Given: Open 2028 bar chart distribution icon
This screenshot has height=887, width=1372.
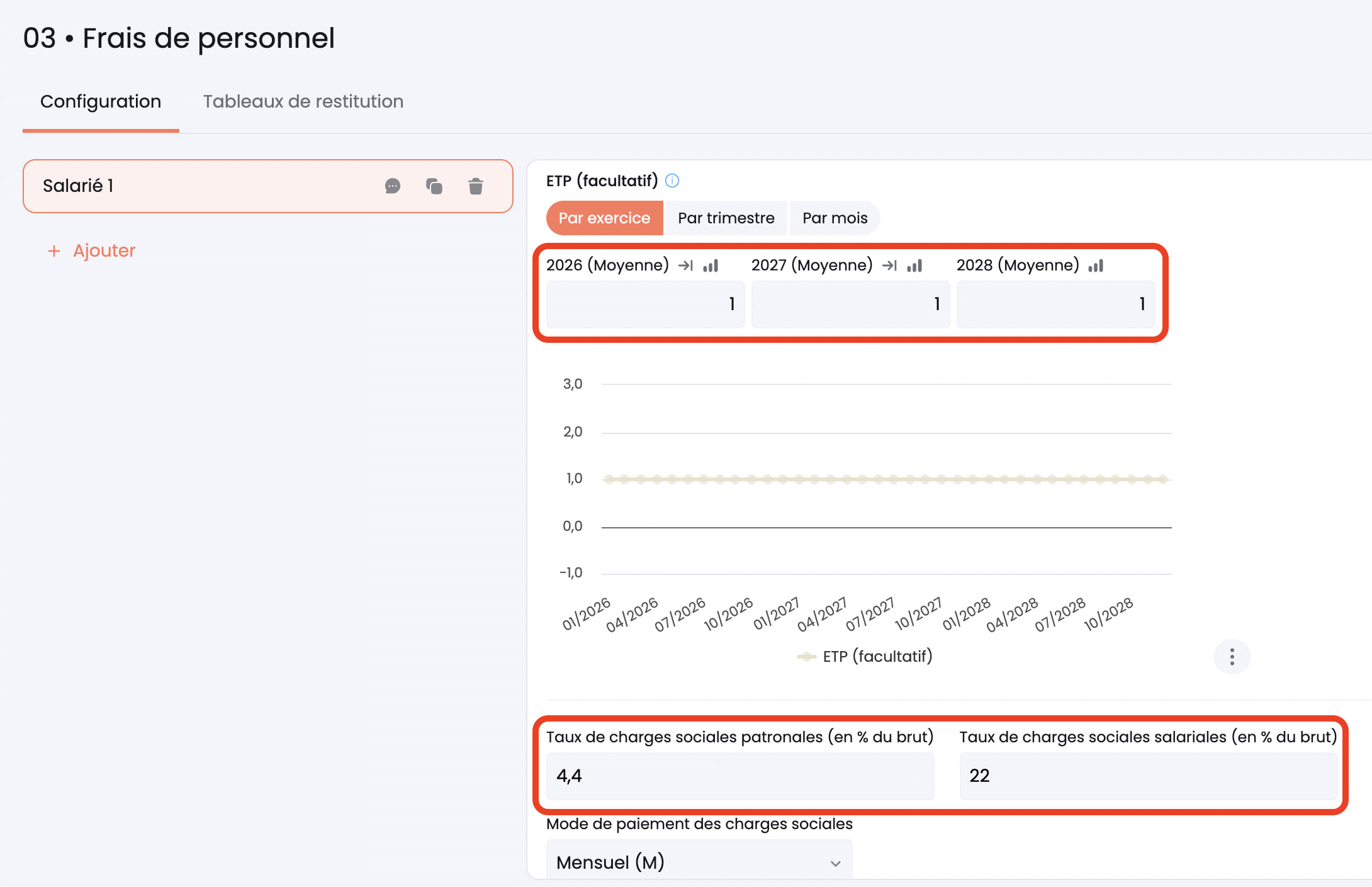Looking at the screenshot, I should 1096,265.
